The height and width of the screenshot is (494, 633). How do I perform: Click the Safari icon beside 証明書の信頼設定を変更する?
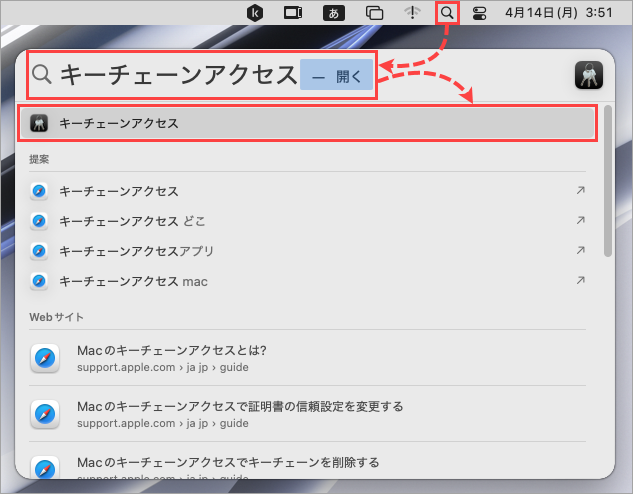tap(45, 414)
